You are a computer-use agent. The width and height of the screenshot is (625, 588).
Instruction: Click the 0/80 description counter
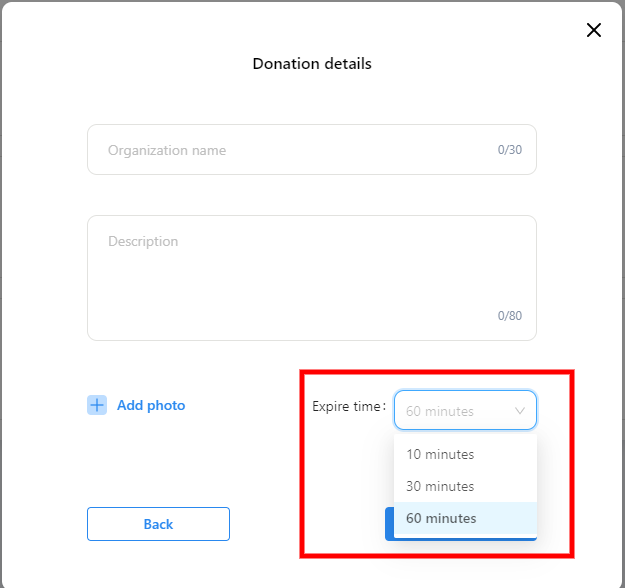[x=509, y=316]
